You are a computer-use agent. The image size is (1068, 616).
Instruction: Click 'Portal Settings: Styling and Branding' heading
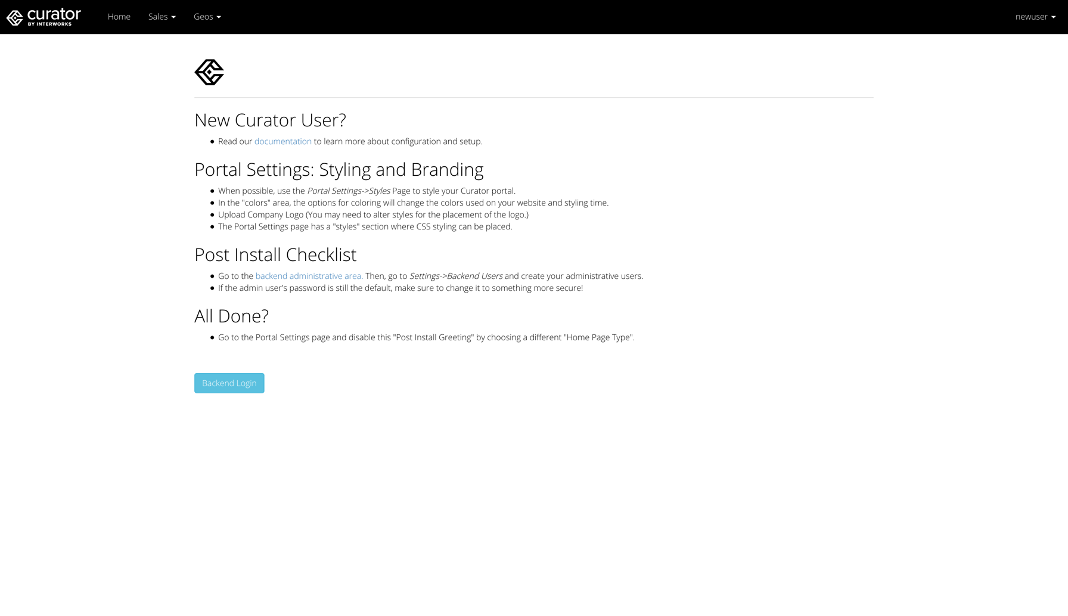[x=339, y=170]
